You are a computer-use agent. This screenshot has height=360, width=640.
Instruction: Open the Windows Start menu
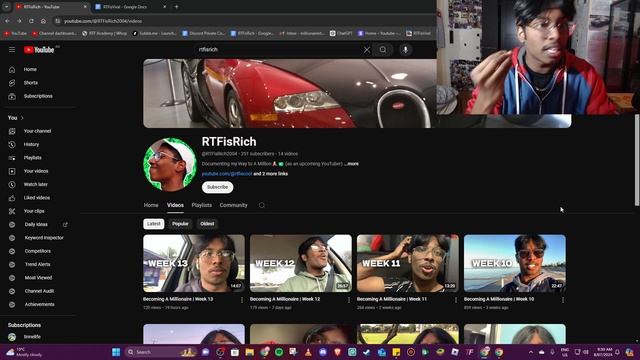116,352
